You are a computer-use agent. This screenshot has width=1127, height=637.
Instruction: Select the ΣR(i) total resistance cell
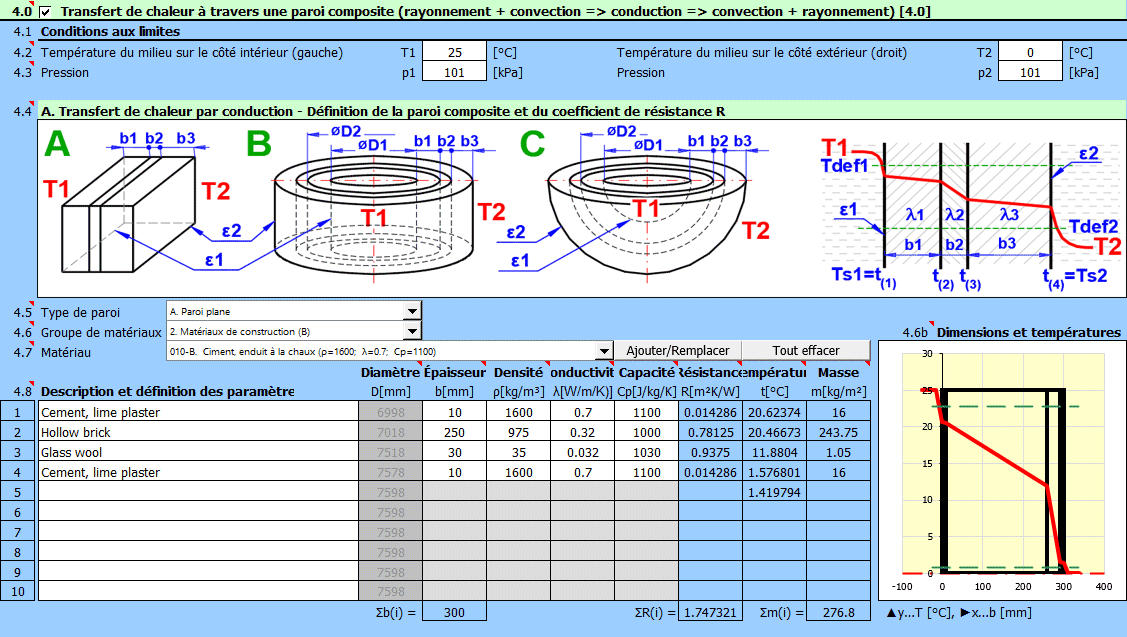pyautogui.click(x=710, y=612)
